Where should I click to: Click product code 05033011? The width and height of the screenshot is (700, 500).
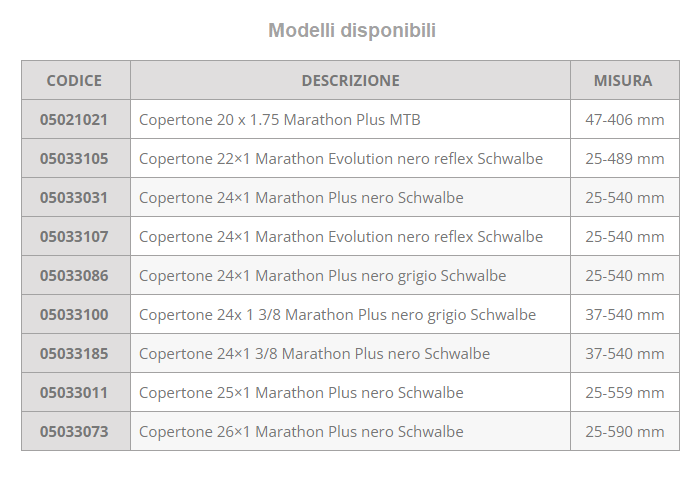coord(74,393)
